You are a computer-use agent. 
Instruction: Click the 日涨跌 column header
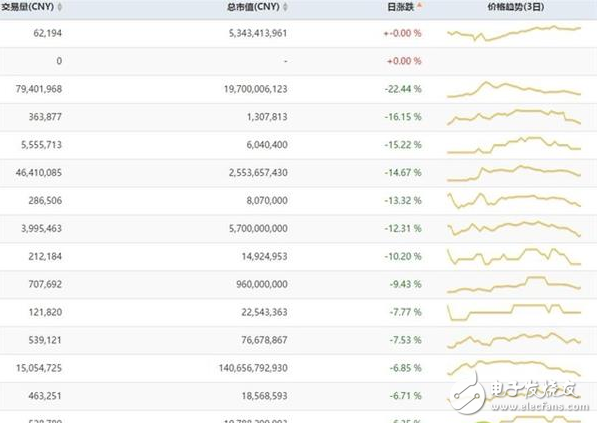400,7
